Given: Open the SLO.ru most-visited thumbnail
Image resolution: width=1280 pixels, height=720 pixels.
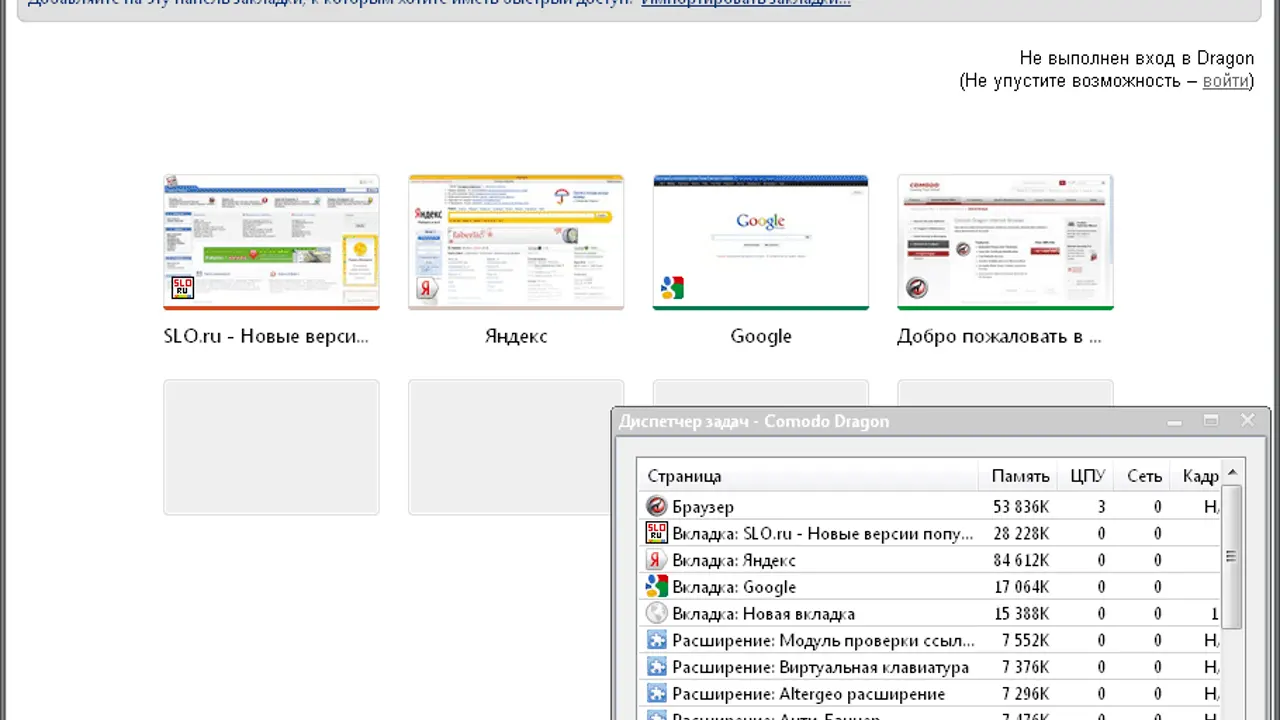Looking at the screenshot, I should pos(271,243).
